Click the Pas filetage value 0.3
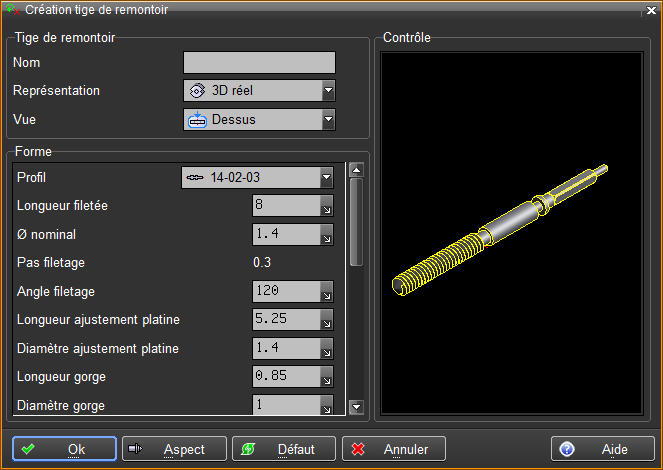This screenshot has width=663, height=470. point(262,262)
